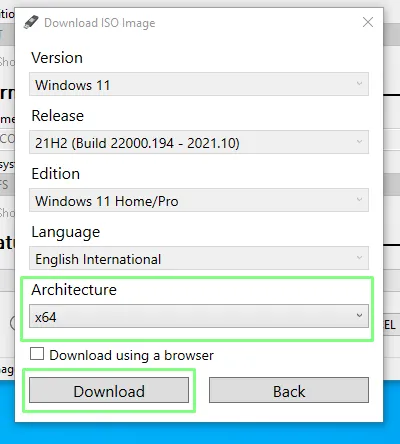The width and height of the screenshot is (400, 444).
Task: Open the Release dropdown showing 21H2 build
Action: click(199, 142)
